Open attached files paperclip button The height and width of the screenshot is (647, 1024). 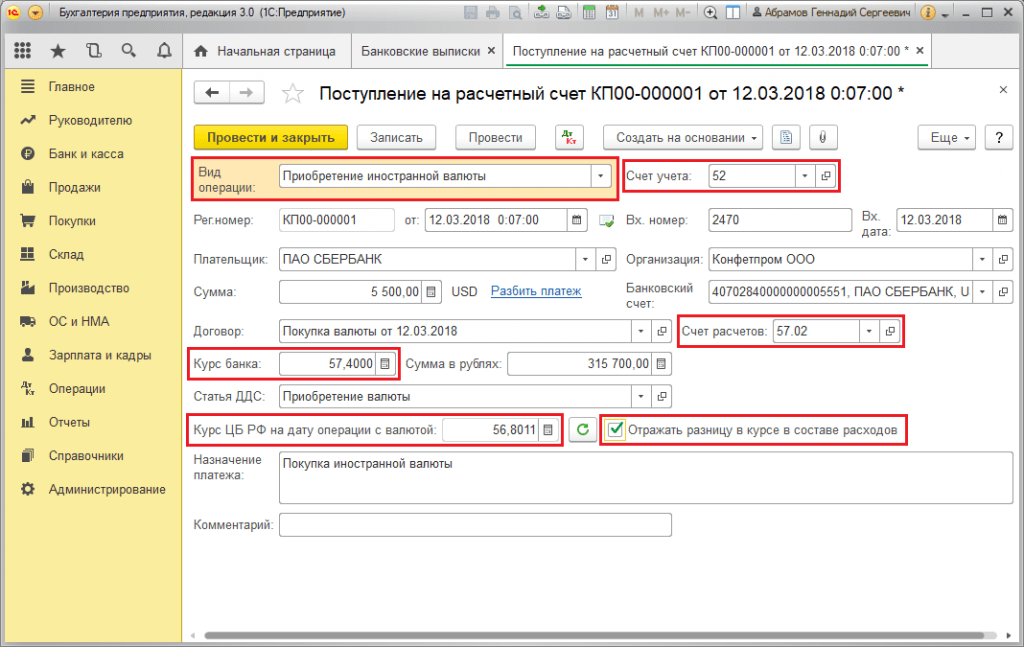point(823,138)
